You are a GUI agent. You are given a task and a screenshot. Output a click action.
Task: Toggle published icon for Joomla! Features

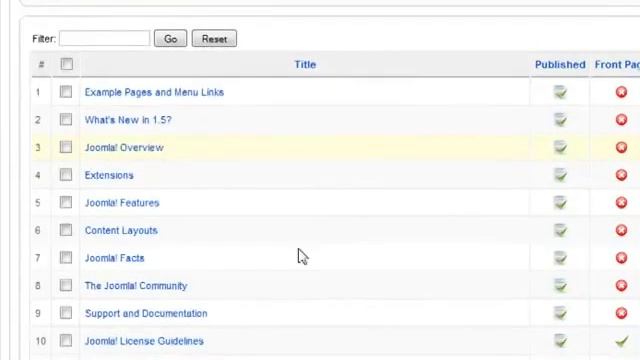(560, 202)
